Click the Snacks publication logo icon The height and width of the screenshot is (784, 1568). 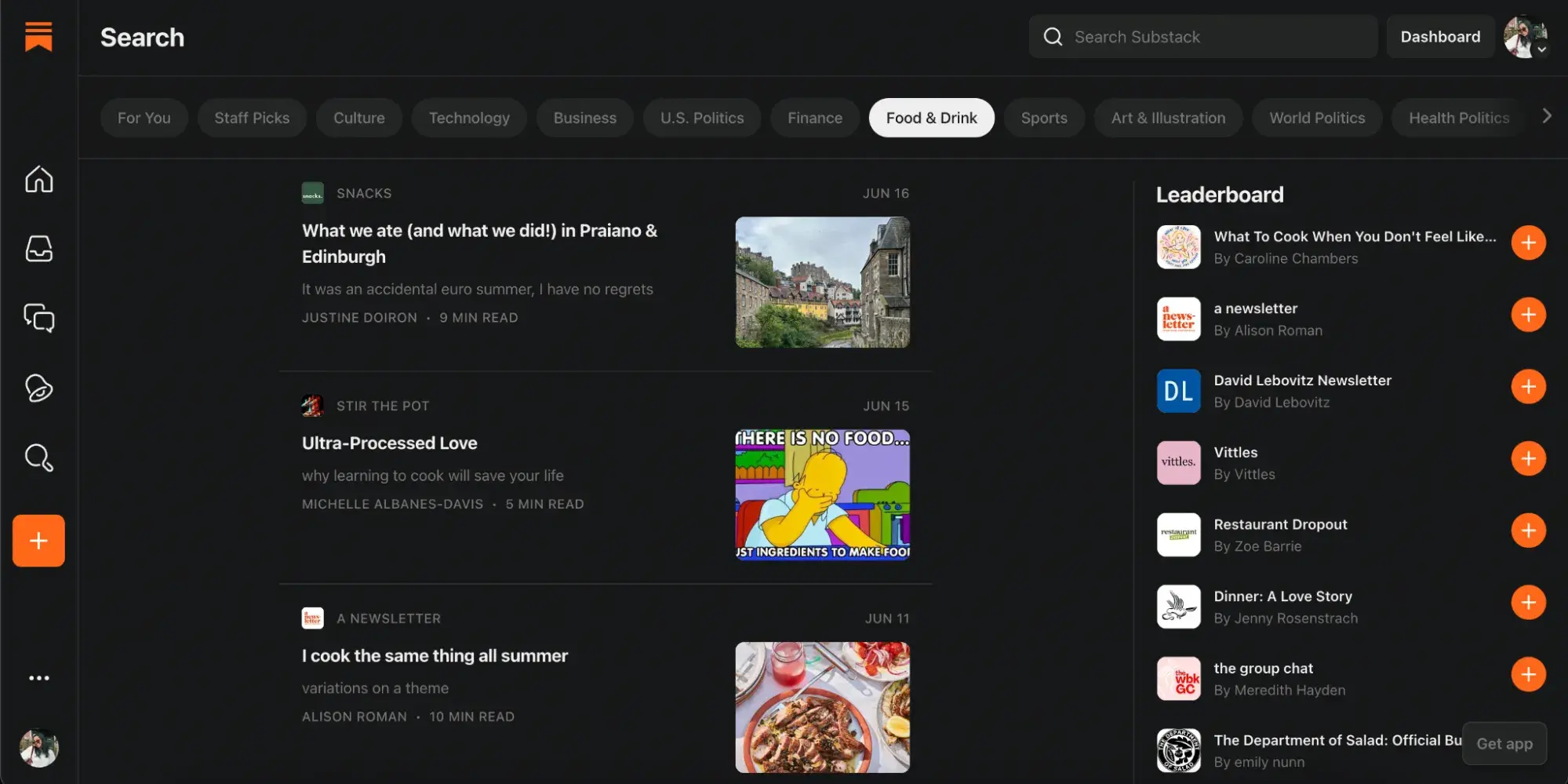(312, 193)
